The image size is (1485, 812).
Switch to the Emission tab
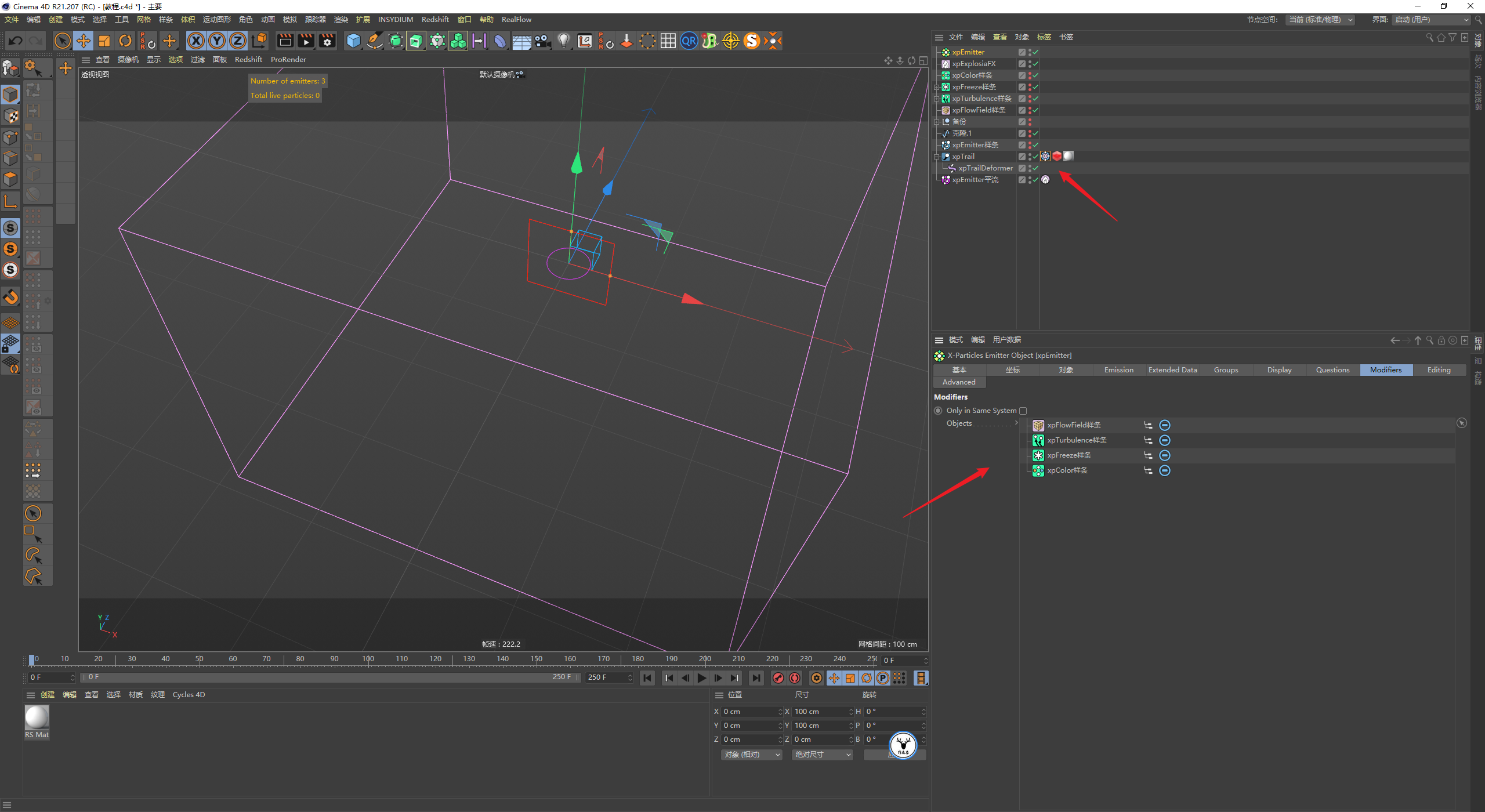1118,370
